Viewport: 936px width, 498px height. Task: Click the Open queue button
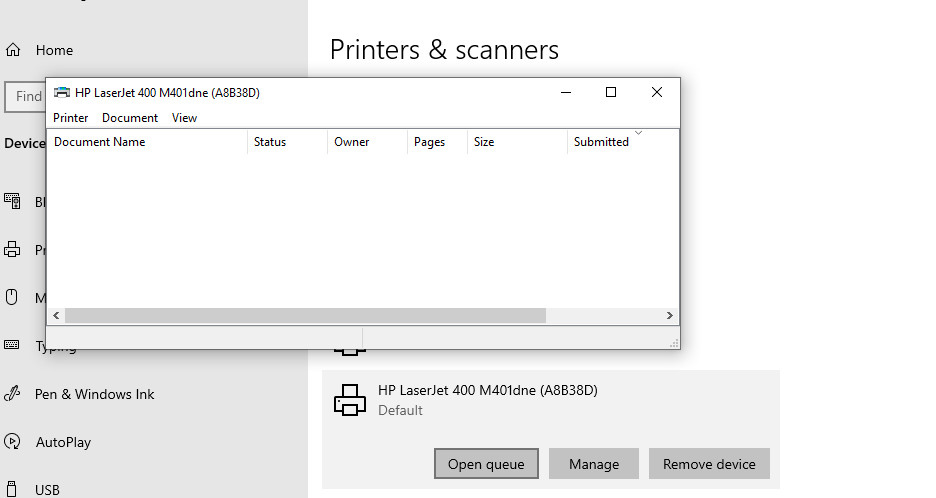[x=486, y=464]
